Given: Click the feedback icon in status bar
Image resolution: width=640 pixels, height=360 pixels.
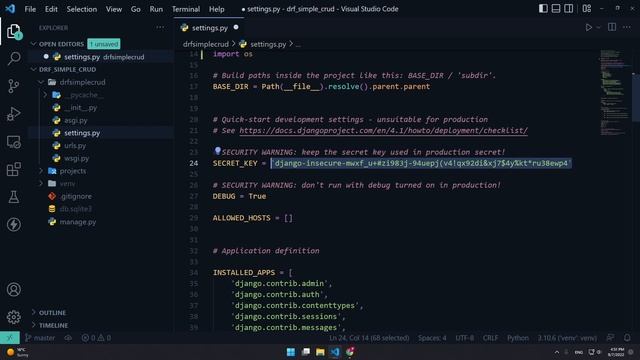Looking at the screenshot, I should pyautogui.click(x=610, y=338).
